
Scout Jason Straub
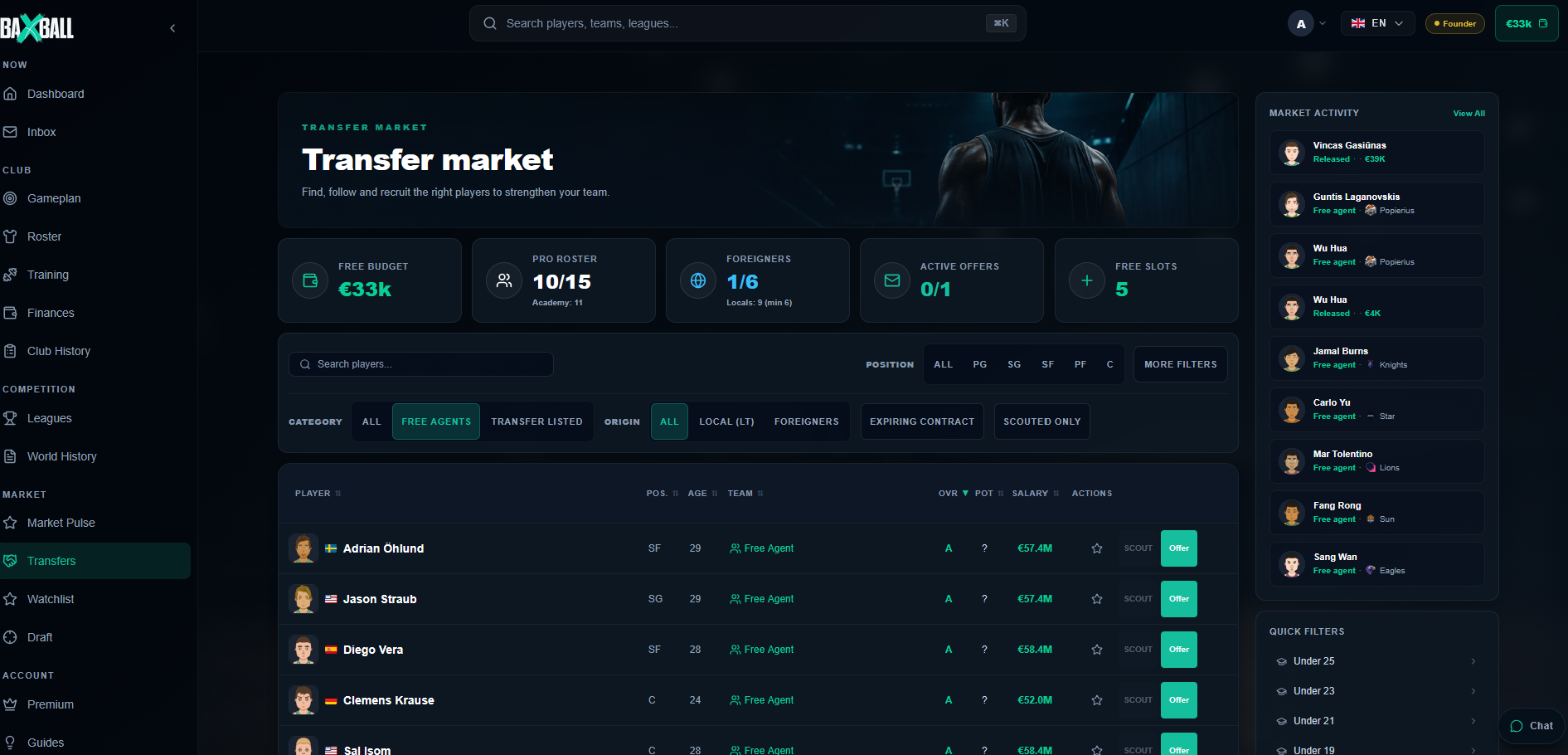tap(1138, 599)
